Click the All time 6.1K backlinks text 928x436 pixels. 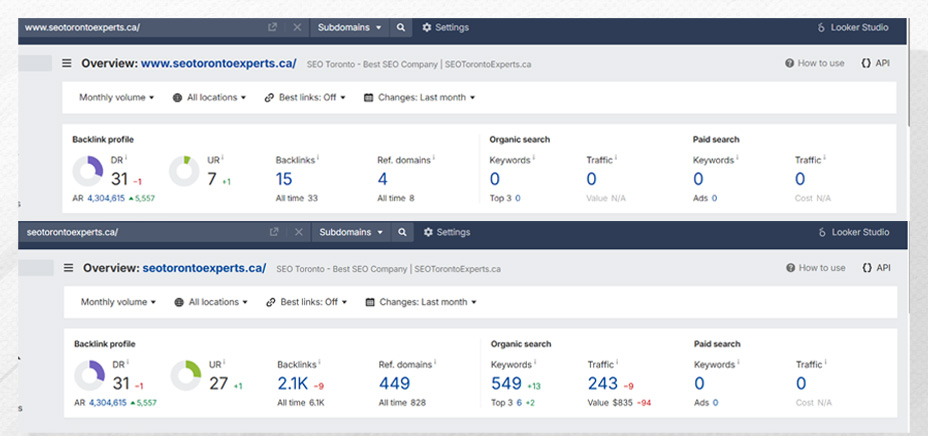[x=301, y=403]
